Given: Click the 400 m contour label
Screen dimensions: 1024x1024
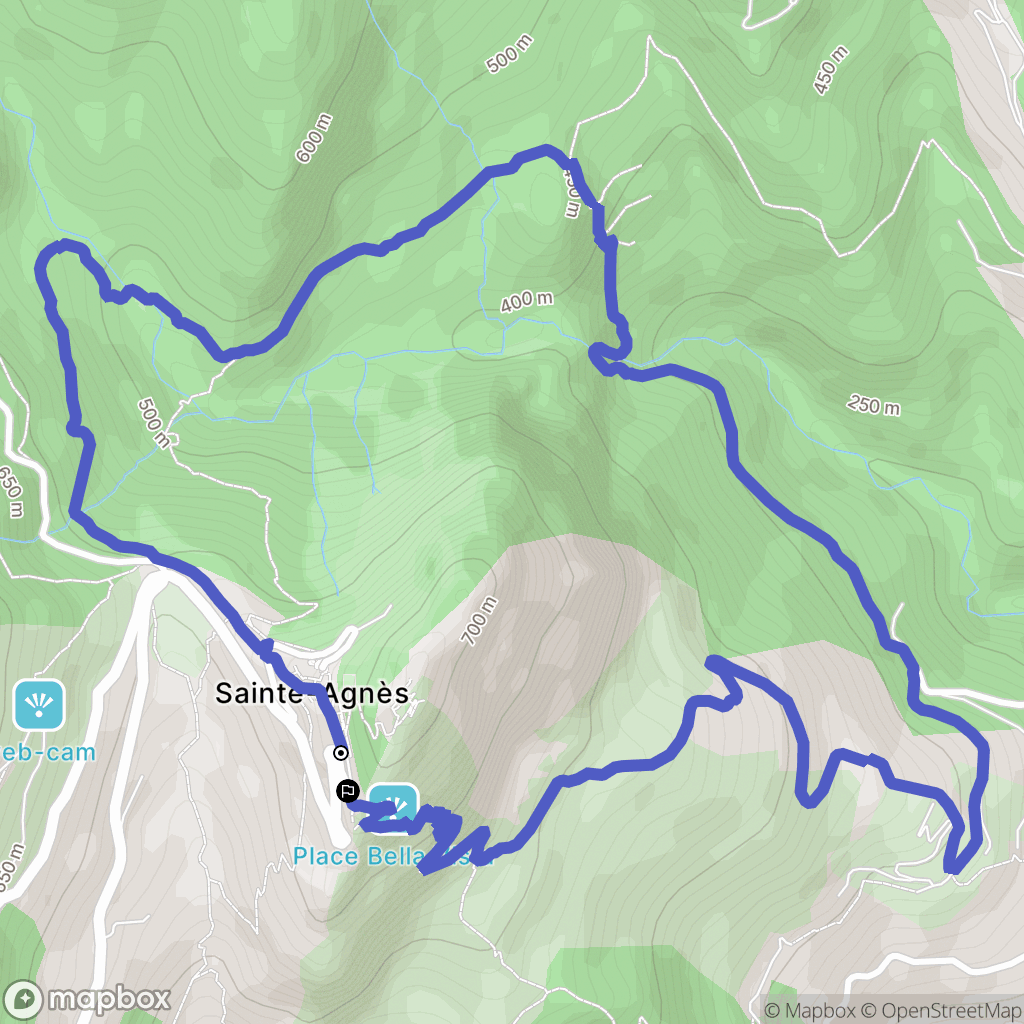Looking at the screenshot, I should coord(526,301).
